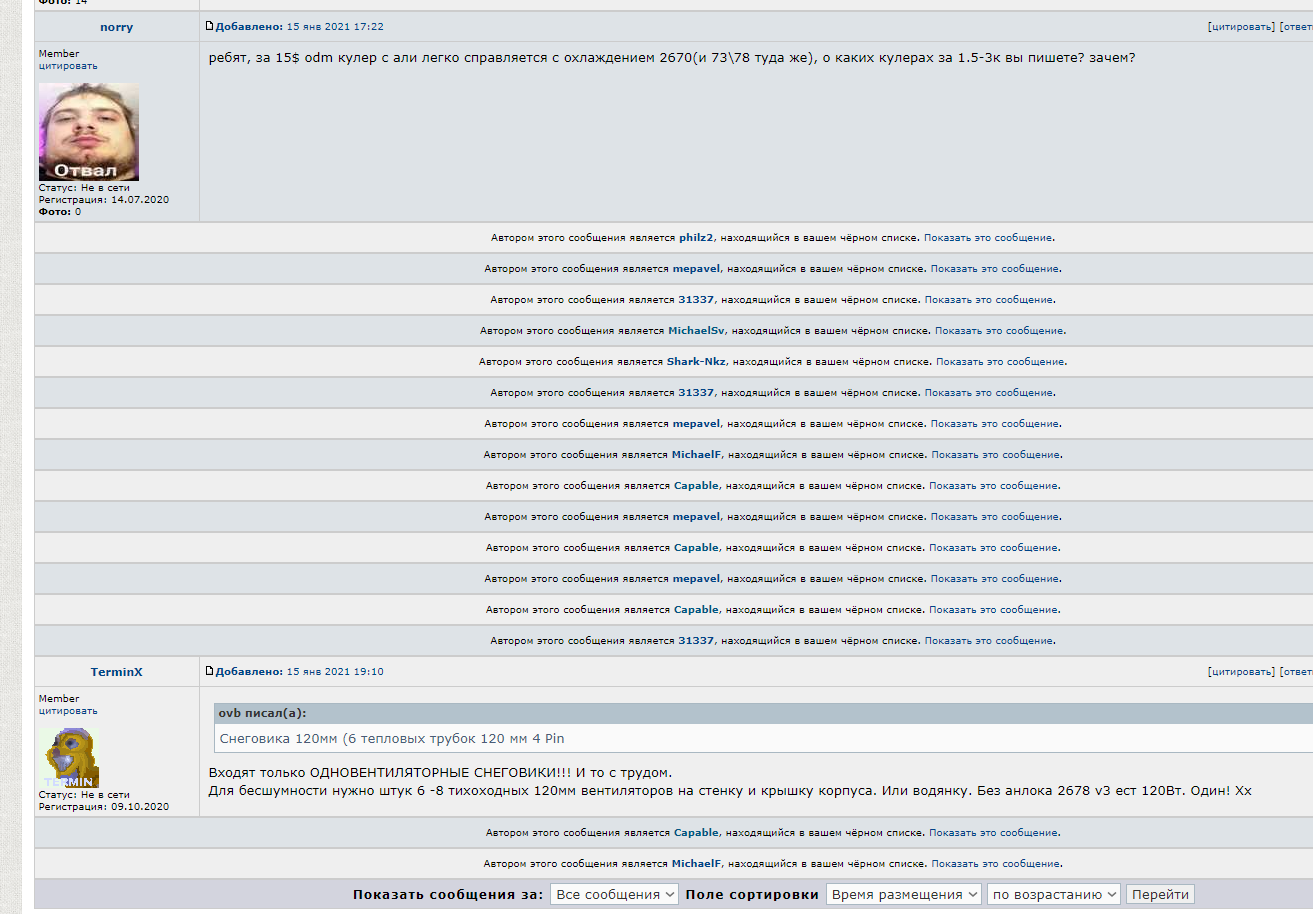This screenshot has height=914, width=1313.
Task: Reveal the hidden message by Shark-Nkz
Action: click(x=1000, y=362)
